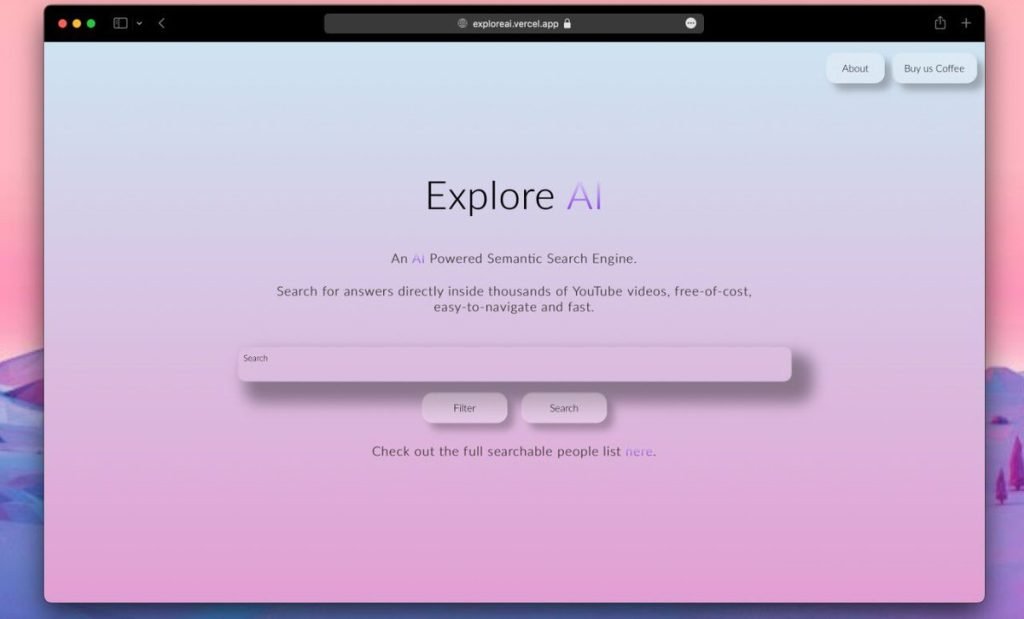Open the Share icon in Safari toolbar

(940, 23)
